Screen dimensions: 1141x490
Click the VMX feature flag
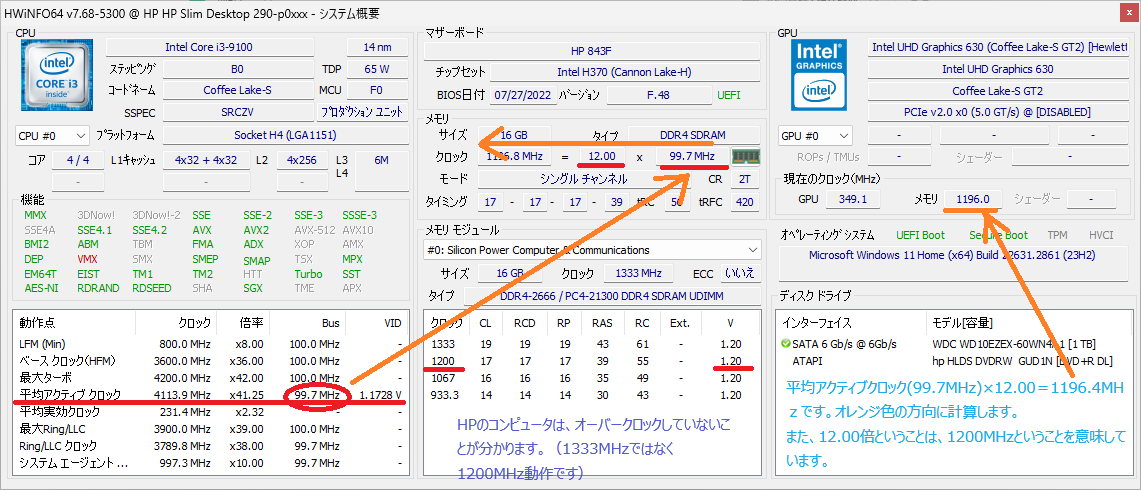87,259
